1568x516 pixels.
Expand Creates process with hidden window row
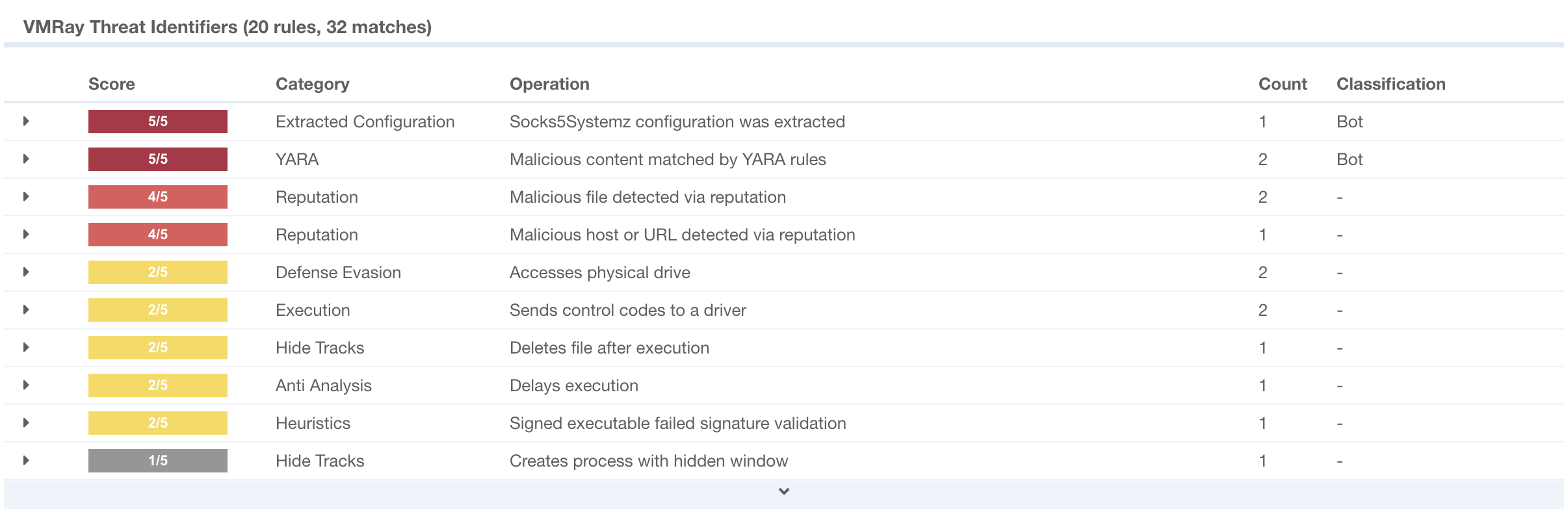point(26,461)
